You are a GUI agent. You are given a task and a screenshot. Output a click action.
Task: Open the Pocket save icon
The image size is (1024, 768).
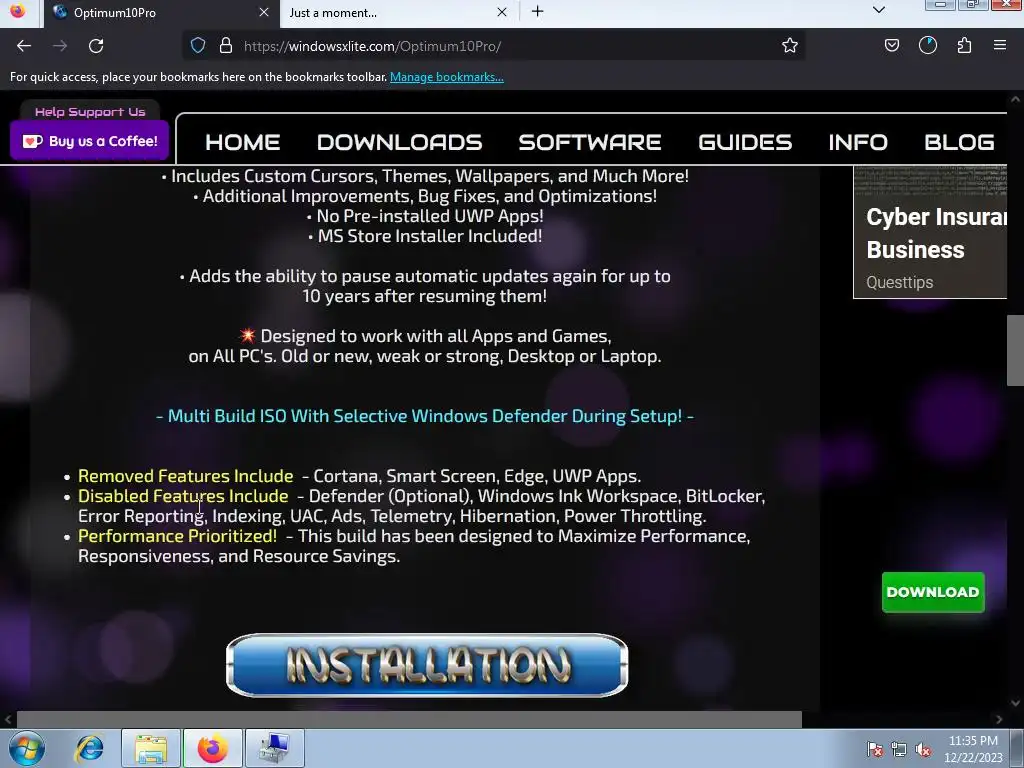click(x=891, y=46)
